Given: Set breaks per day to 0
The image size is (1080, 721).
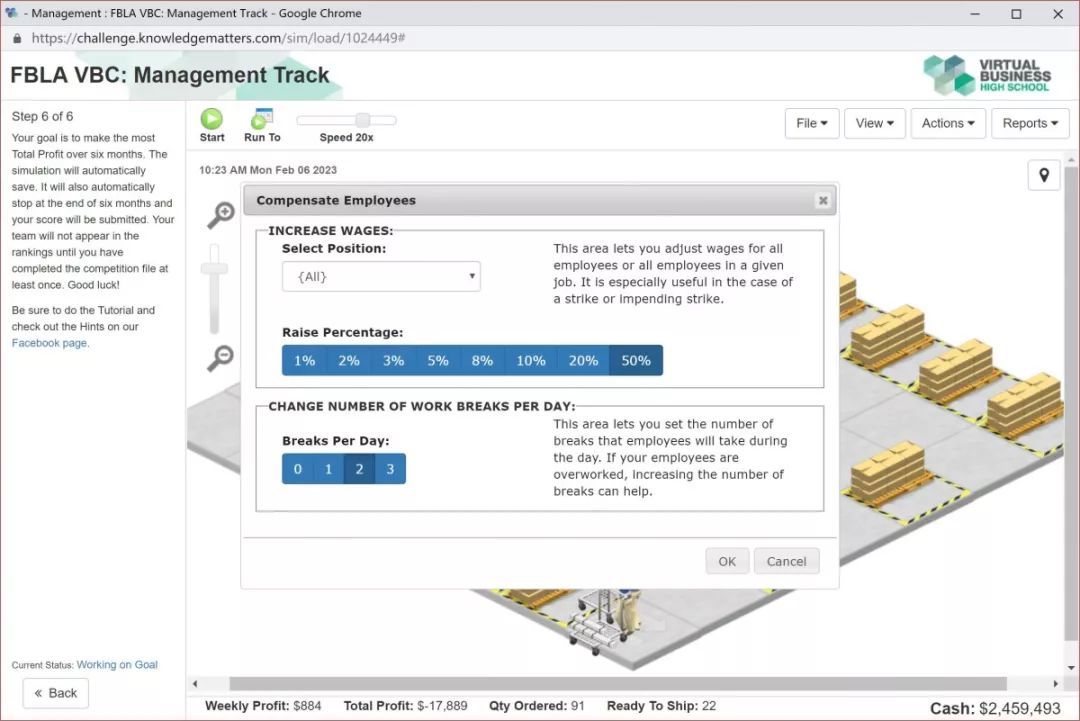Looking at the screenshot, I should pyautogui.click(x=298, y=469).
